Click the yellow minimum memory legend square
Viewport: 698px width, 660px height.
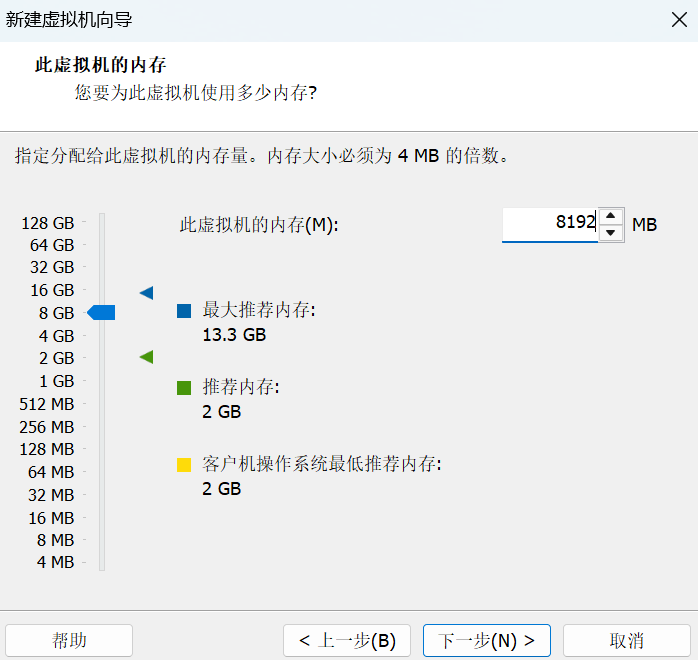click(x=184, y=464)
